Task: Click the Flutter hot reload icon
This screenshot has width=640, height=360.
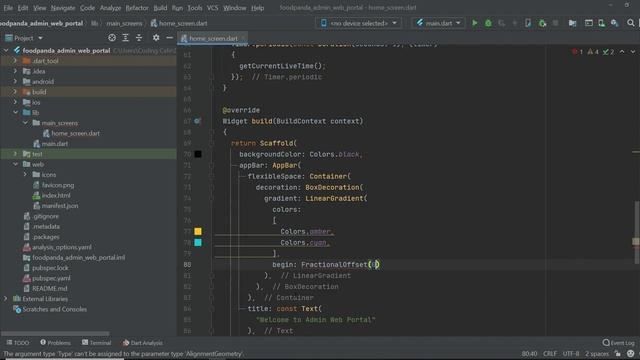Action: [515, 23]
